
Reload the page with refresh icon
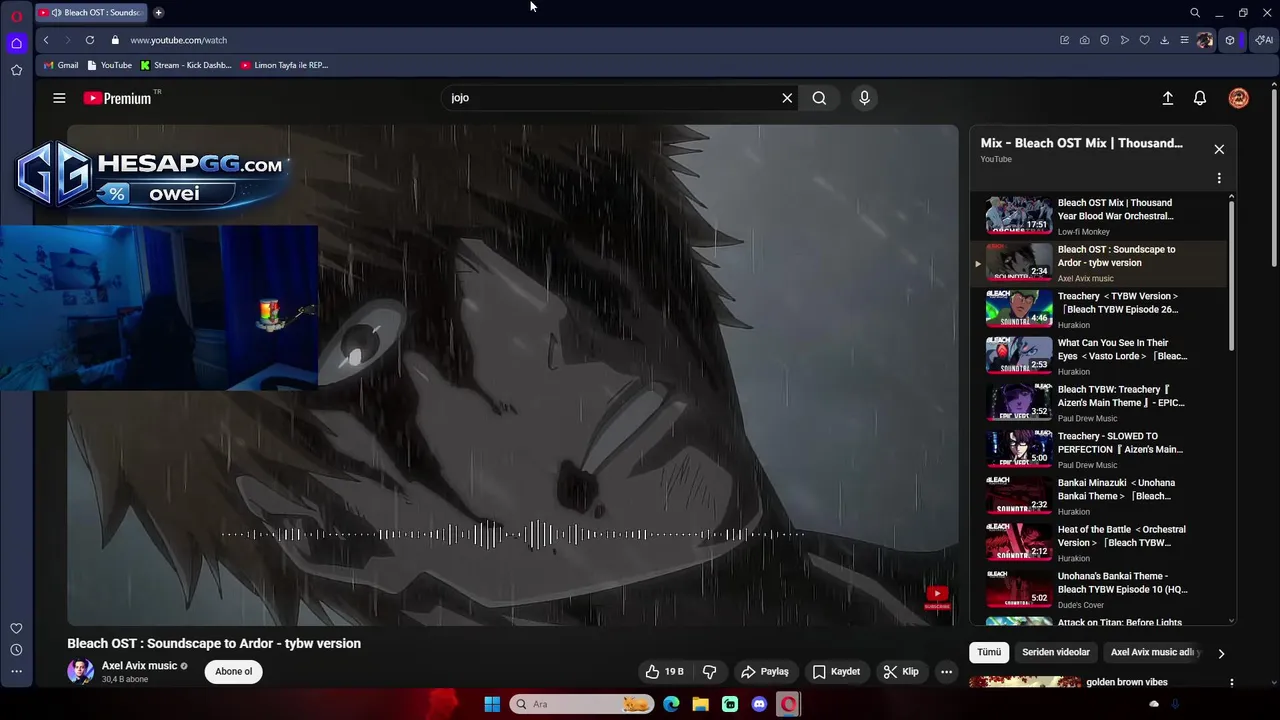pyautogui.click(x=90, y=40)
